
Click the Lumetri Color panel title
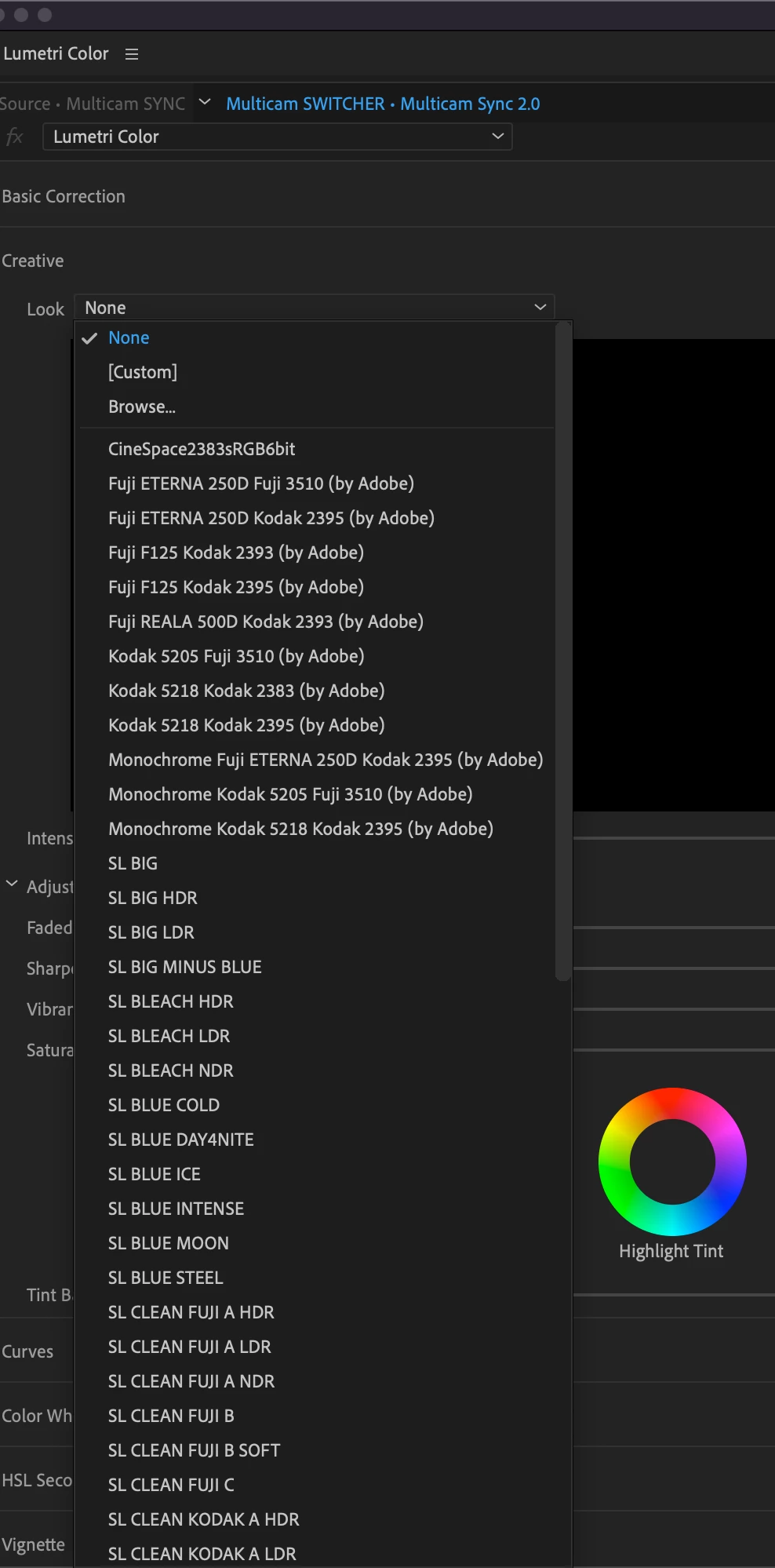(56, 54)
